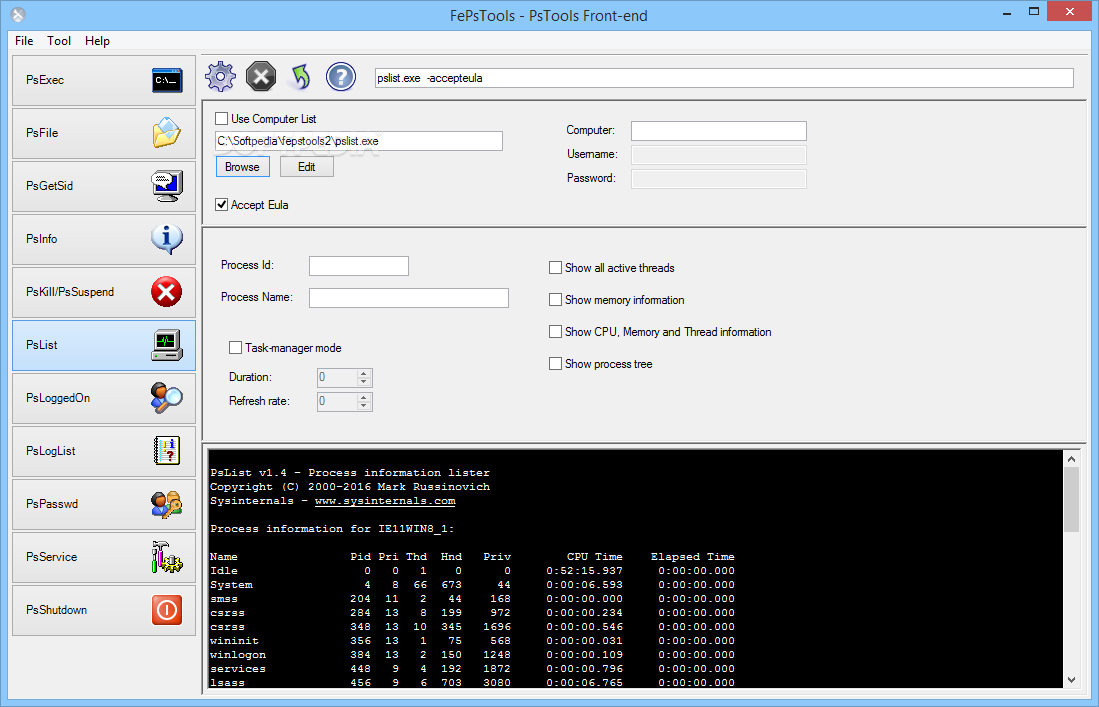Select the PsService tool

(104, 557)
